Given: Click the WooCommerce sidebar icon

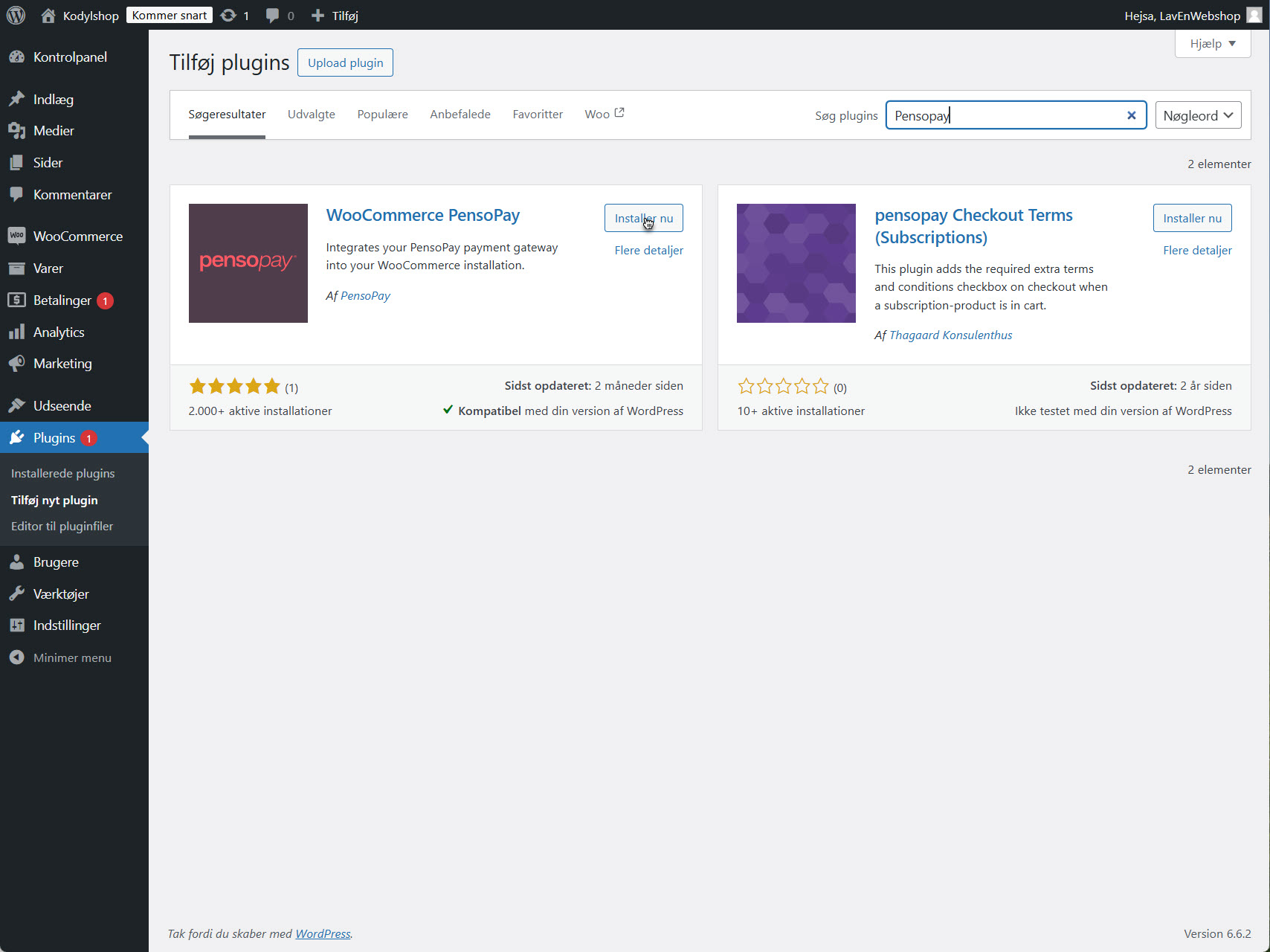Looking at the screenshot, I should click(16, 236).
